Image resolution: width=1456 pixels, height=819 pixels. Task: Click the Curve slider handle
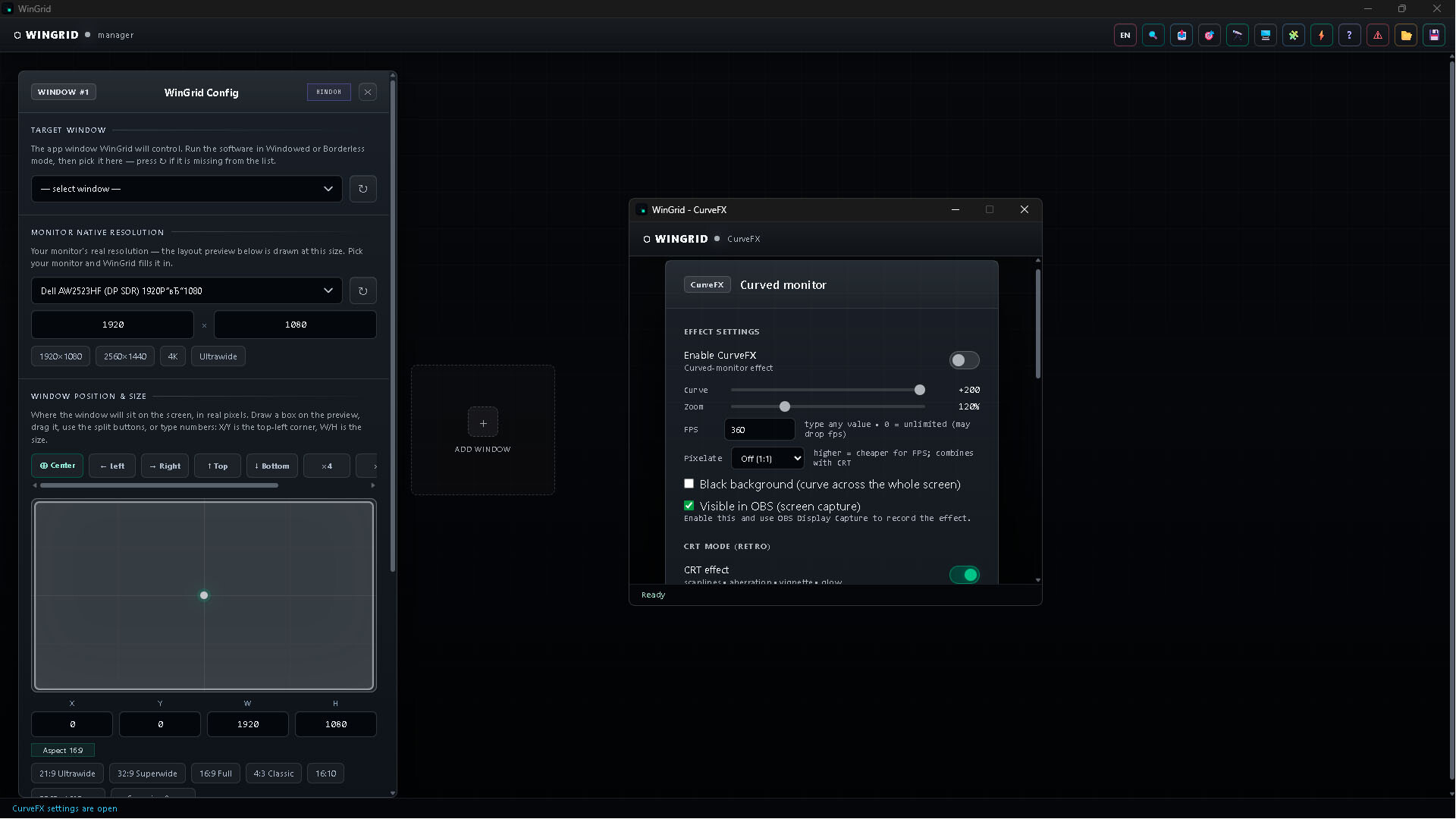point(920,390)
